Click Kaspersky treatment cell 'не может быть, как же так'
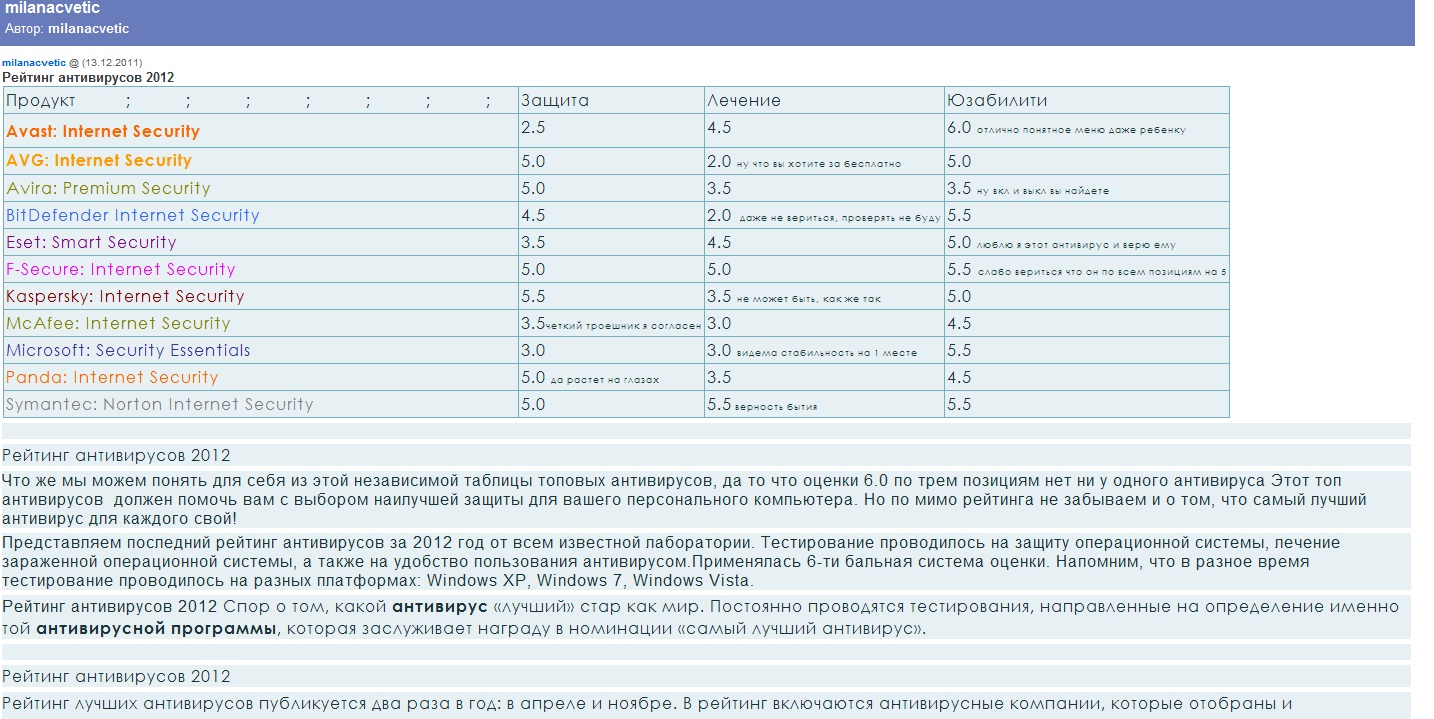1434x719 pixels. coord(824,296)
